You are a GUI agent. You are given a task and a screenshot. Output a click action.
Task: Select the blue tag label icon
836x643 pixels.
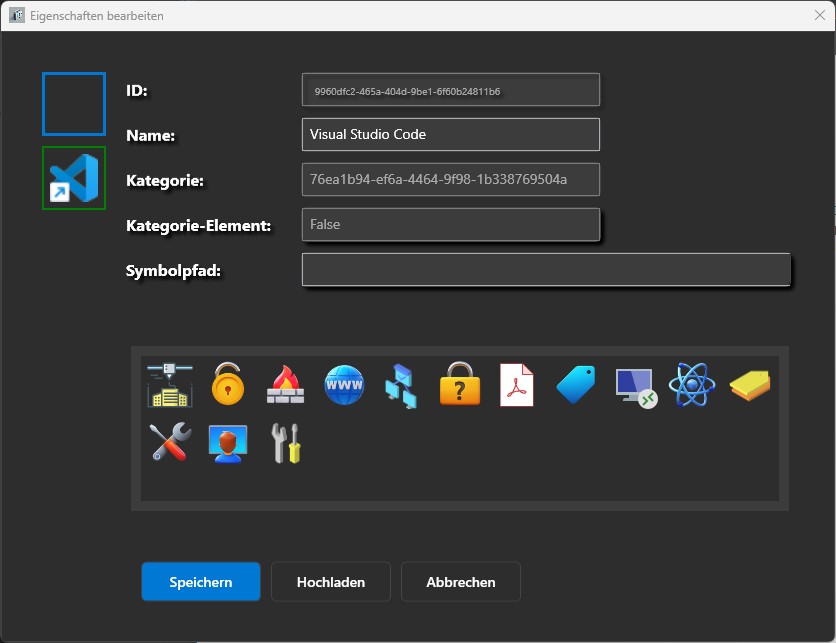575,384
